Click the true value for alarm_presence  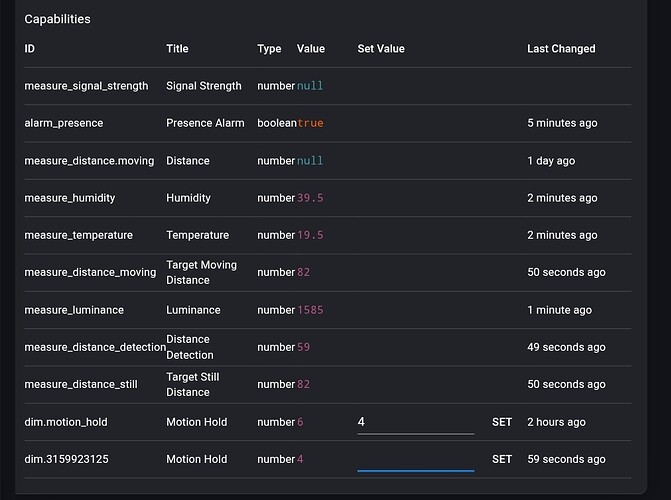pyautogui.click(x=310, y=123)
